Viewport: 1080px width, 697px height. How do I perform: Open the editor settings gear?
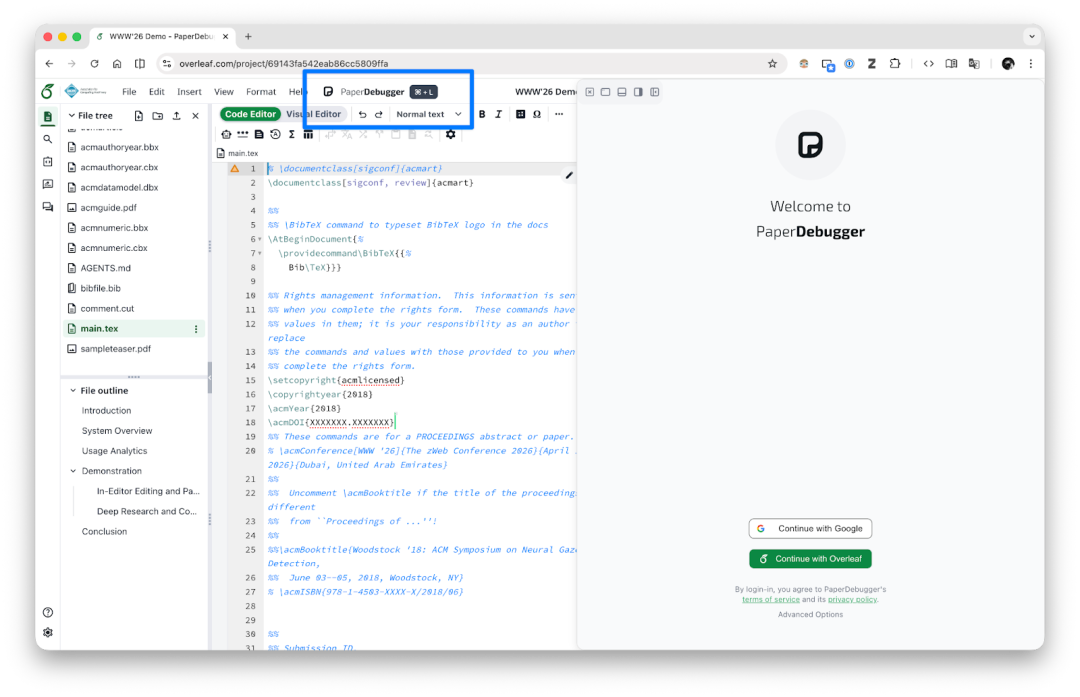point(450,134)
